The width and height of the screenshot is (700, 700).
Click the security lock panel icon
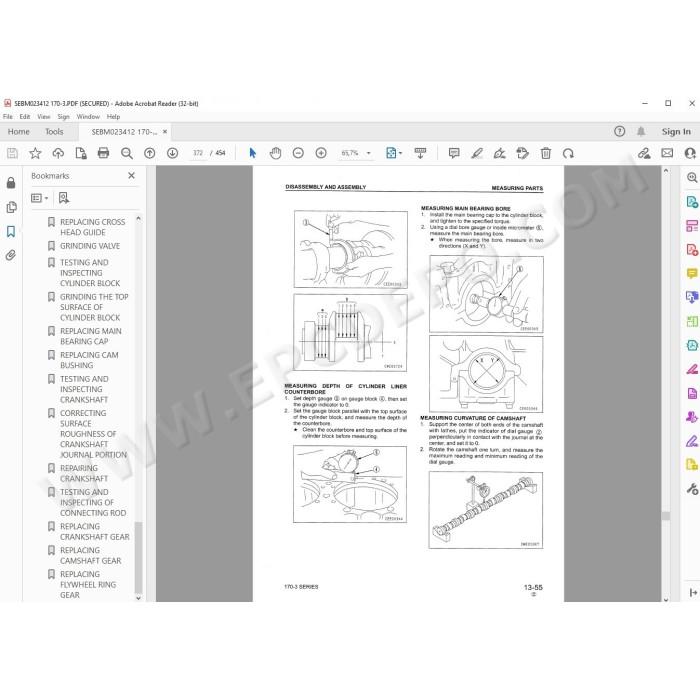pyautogui.click(x=11, y=183)
